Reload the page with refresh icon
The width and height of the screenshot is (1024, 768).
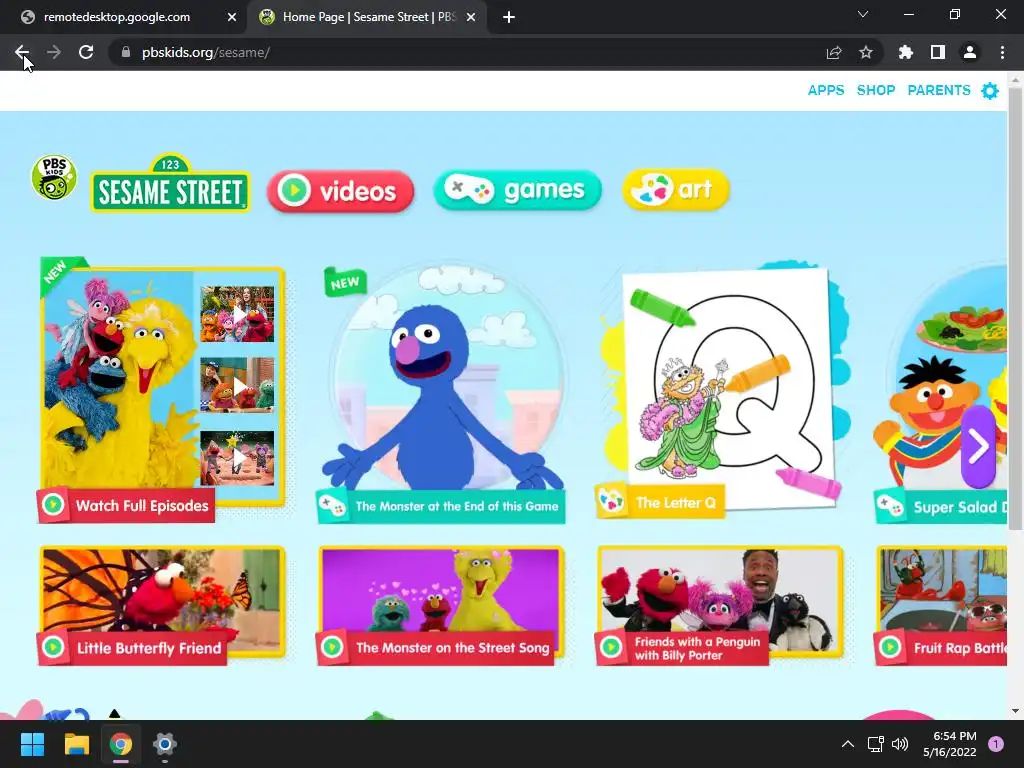click(86, 52)
